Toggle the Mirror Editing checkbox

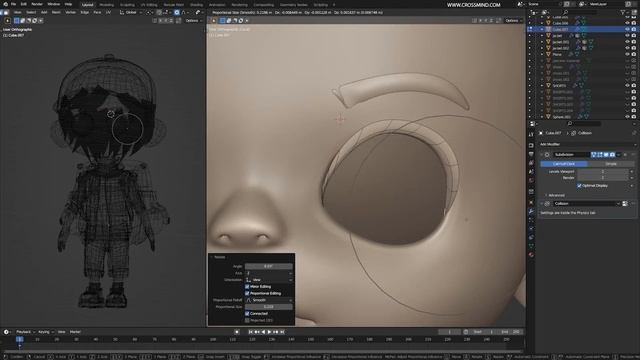click(247, 287)
